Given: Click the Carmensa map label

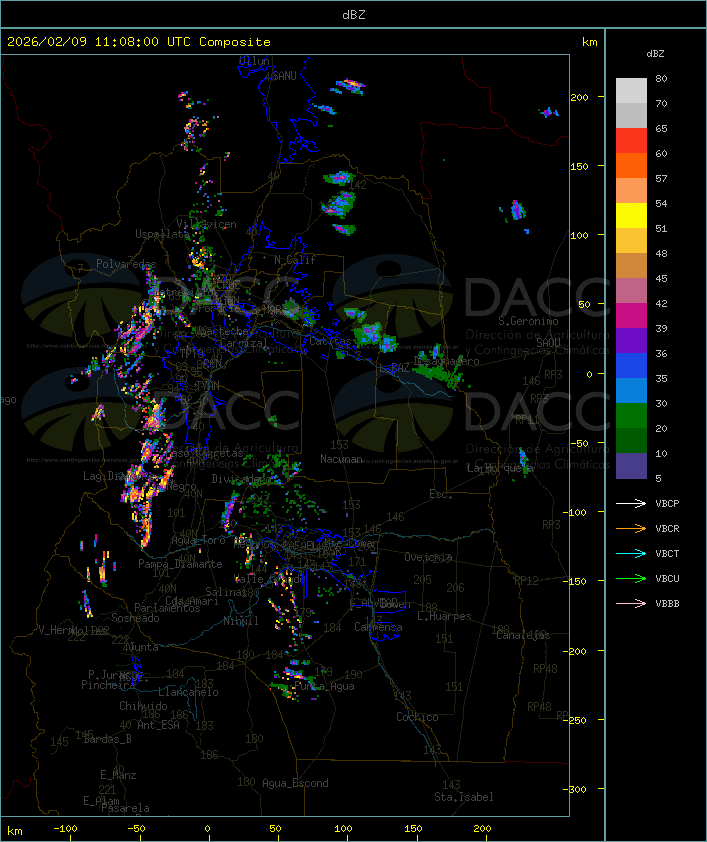Looking at the screenshot, I should point(378,627).
